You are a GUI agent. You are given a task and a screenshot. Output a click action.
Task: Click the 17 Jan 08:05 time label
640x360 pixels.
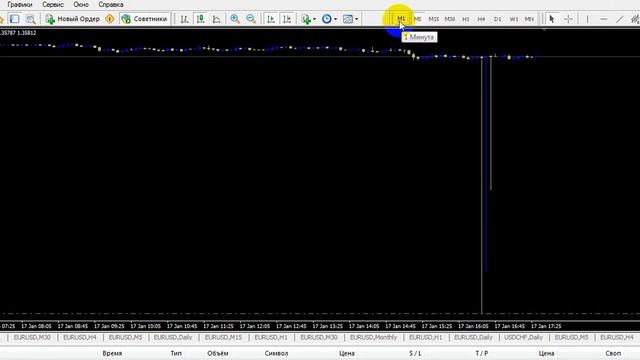coord(36,327)
